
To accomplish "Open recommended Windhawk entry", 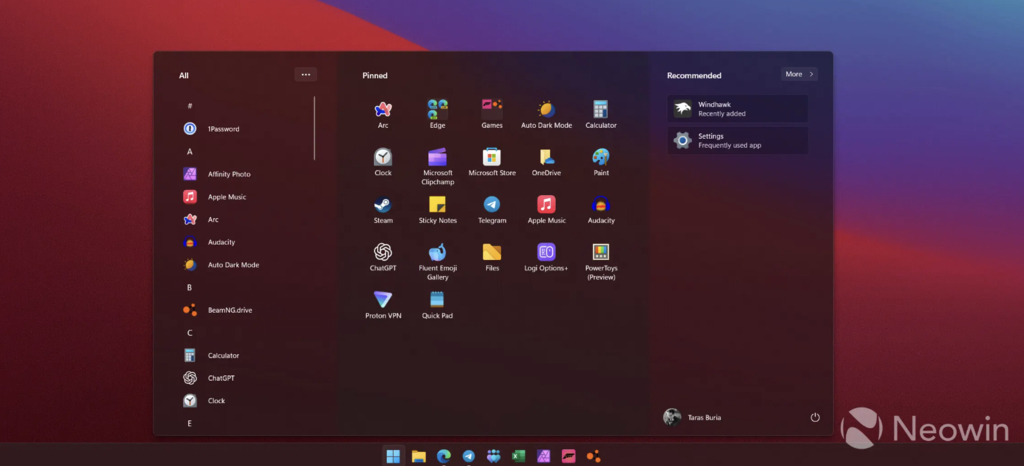I will 738,108.
